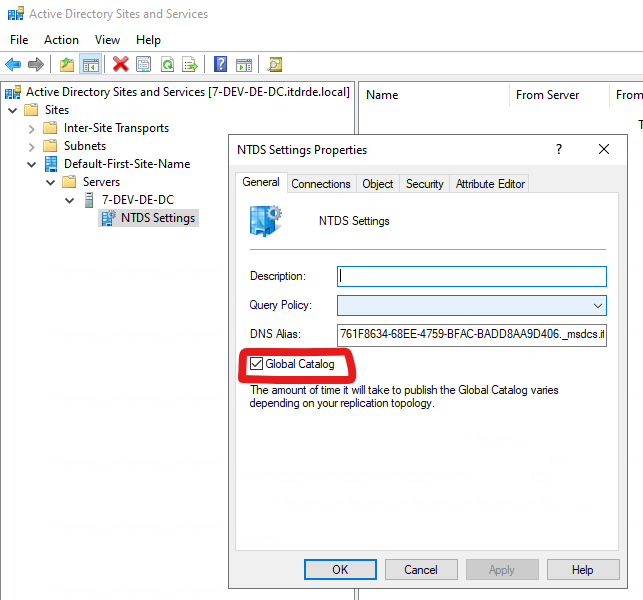The height and width of the screenshot is (600, 643).
Task: Uncheck the Global Catalog checkbox
Action: (x=256, y=363)
